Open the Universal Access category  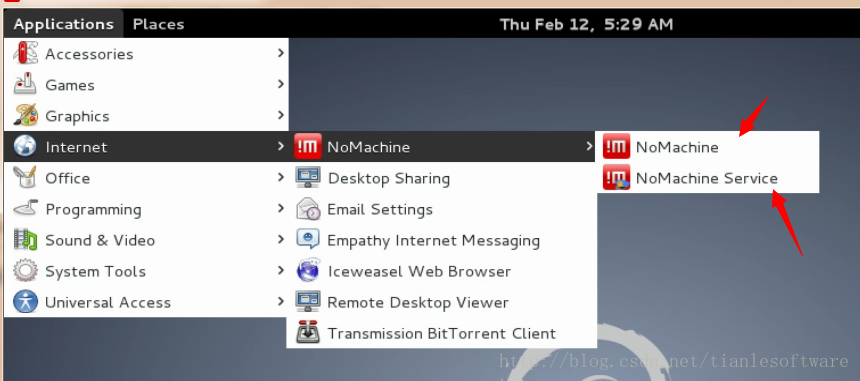(146, 302)
